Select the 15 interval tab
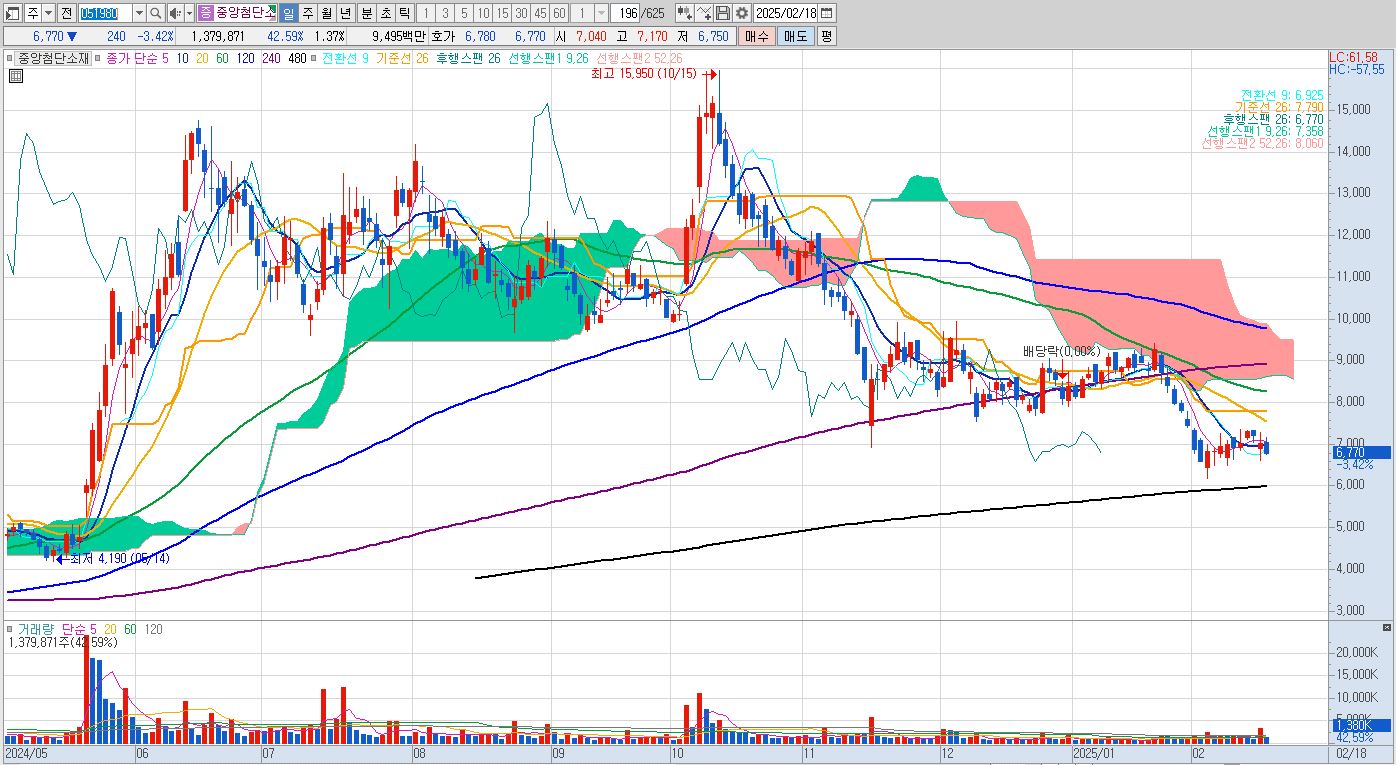Image resolution: width=1396 pixels, height=765 pixels. click(x=502, y=13)
